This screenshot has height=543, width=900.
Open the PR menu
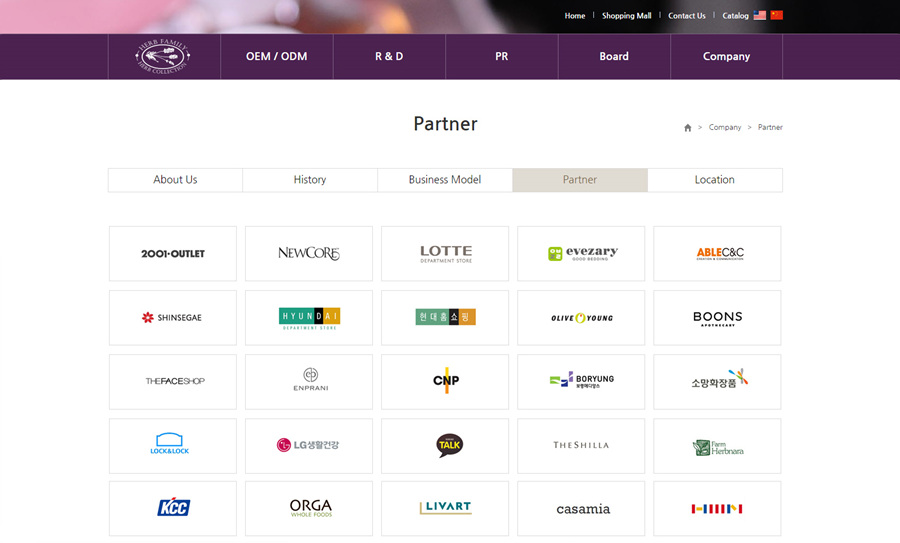point(502,56)
